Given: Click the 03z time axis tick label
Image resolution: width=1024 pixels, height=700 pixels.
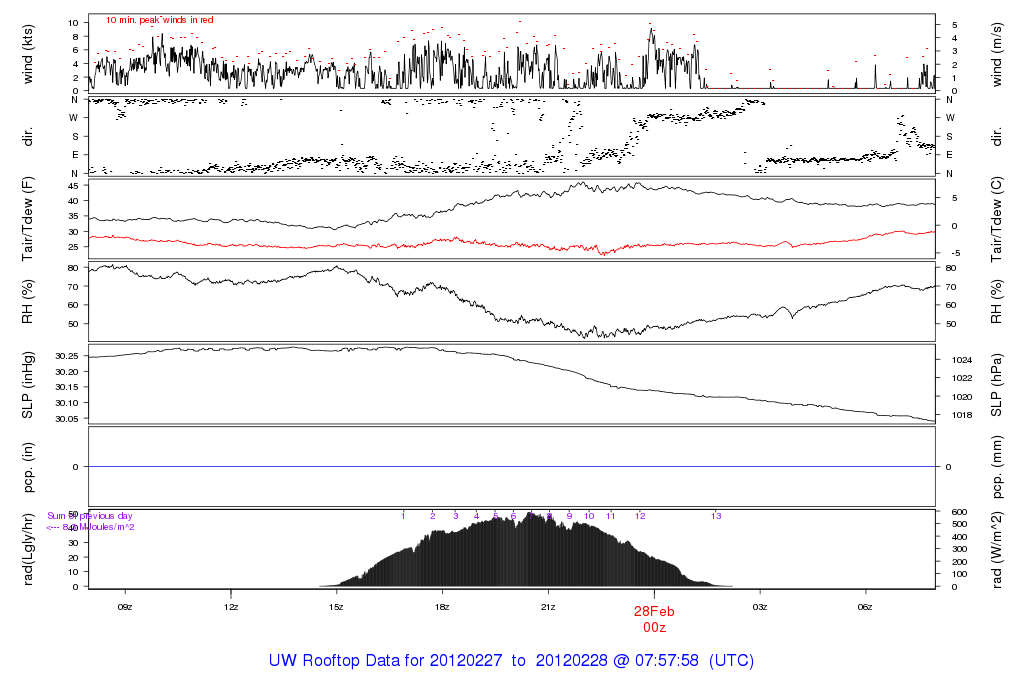Looking at the screenshot, I should [760, 607].
